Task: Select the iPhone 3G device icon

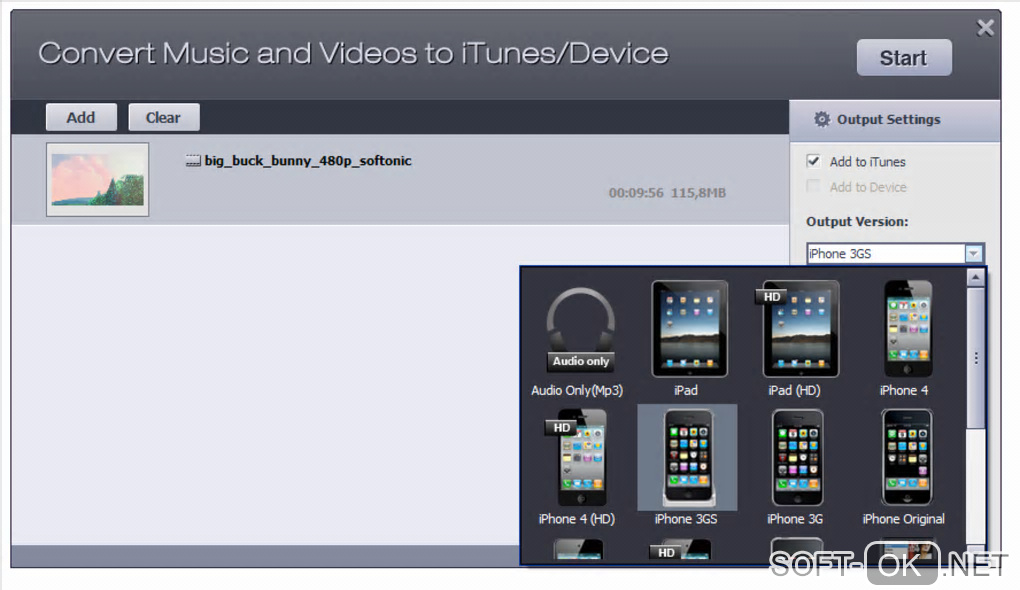Action: (x=797, y=458)
